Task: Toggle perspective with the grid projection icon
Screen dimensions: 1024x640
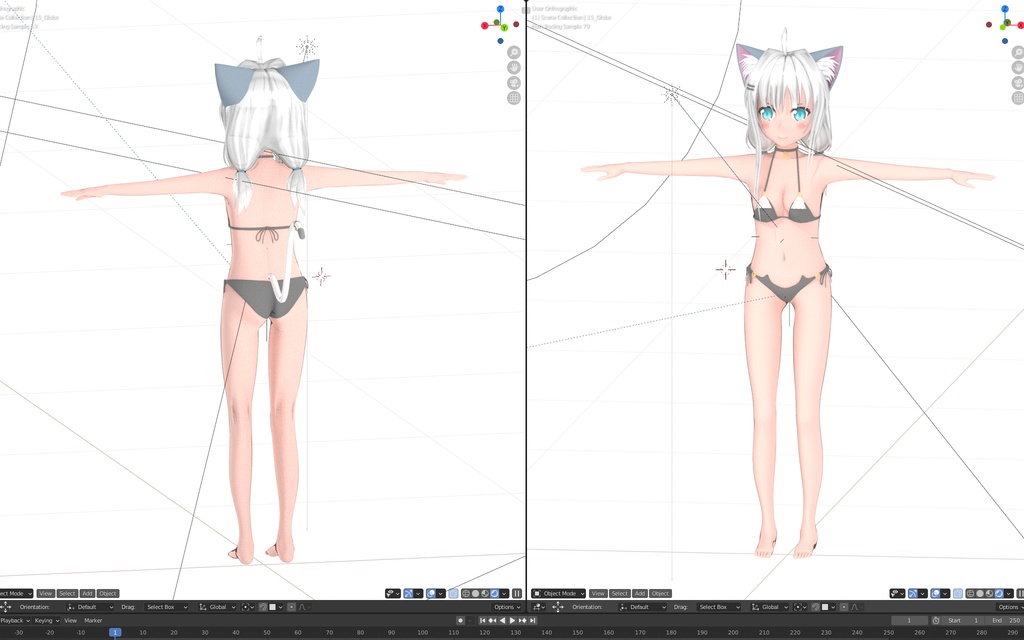Action: (x=513, y=97)
